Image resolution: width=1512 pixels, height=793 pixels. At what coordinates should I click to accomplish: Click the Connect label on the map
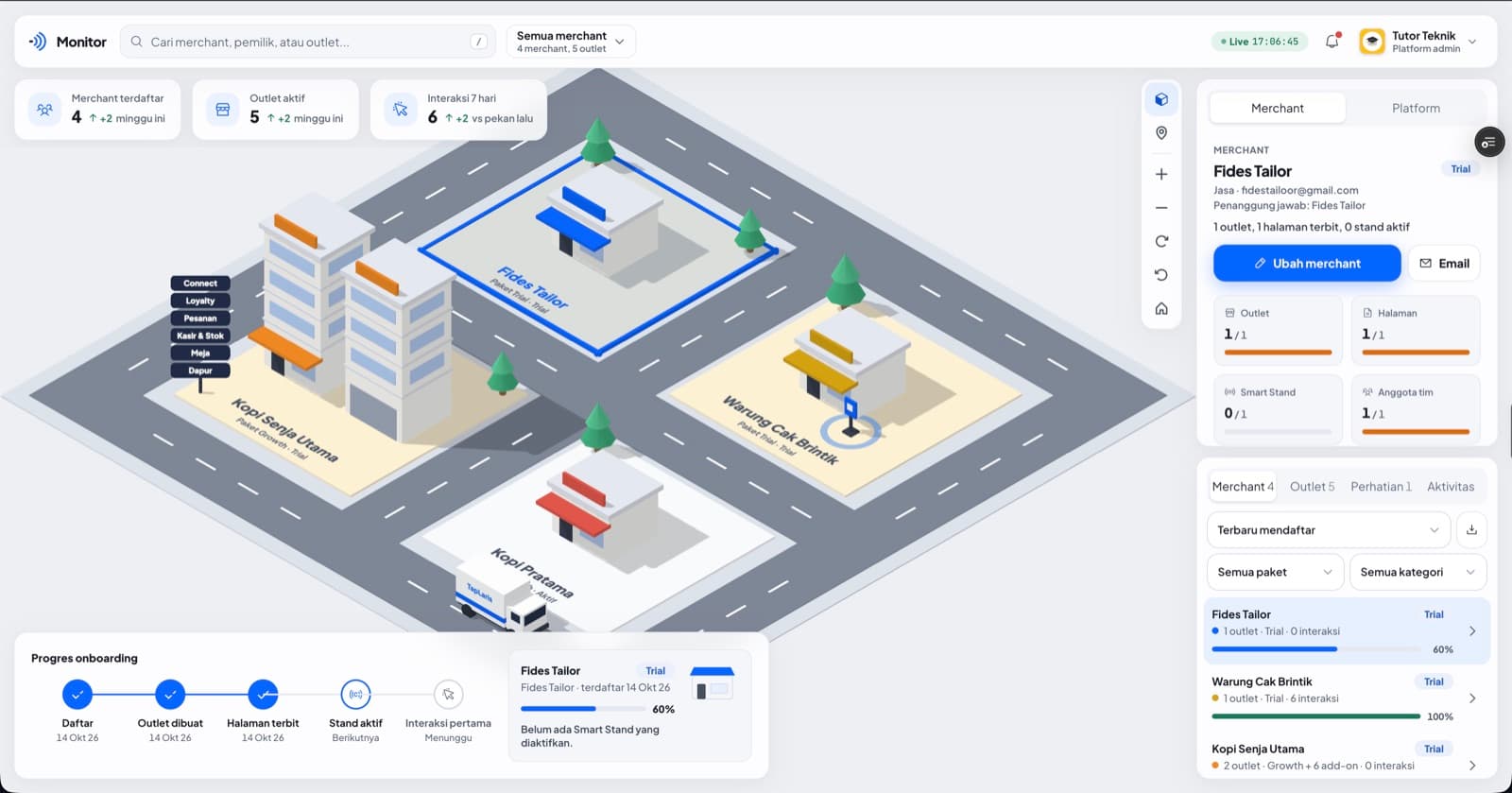(x=200, y=284)
